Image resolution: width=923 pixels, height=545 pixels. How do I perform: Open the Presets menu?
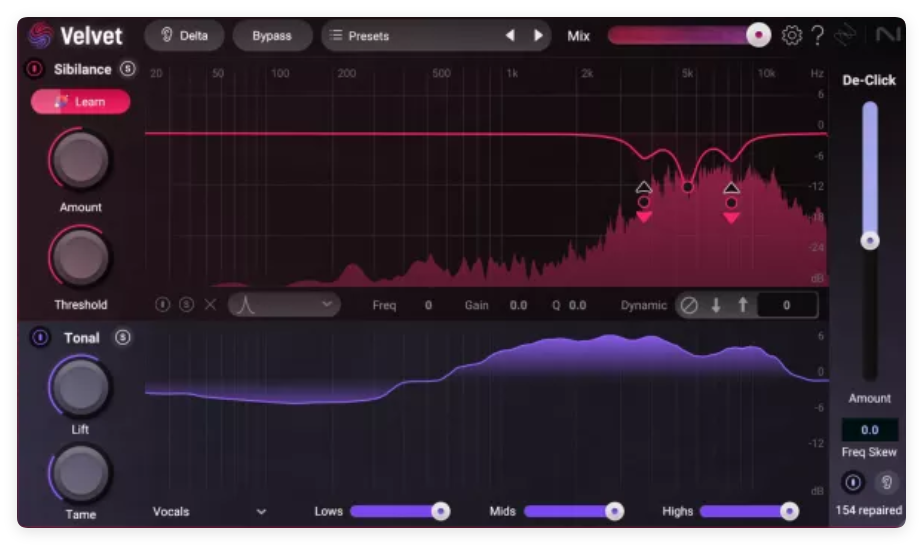(x=359, y=36)
